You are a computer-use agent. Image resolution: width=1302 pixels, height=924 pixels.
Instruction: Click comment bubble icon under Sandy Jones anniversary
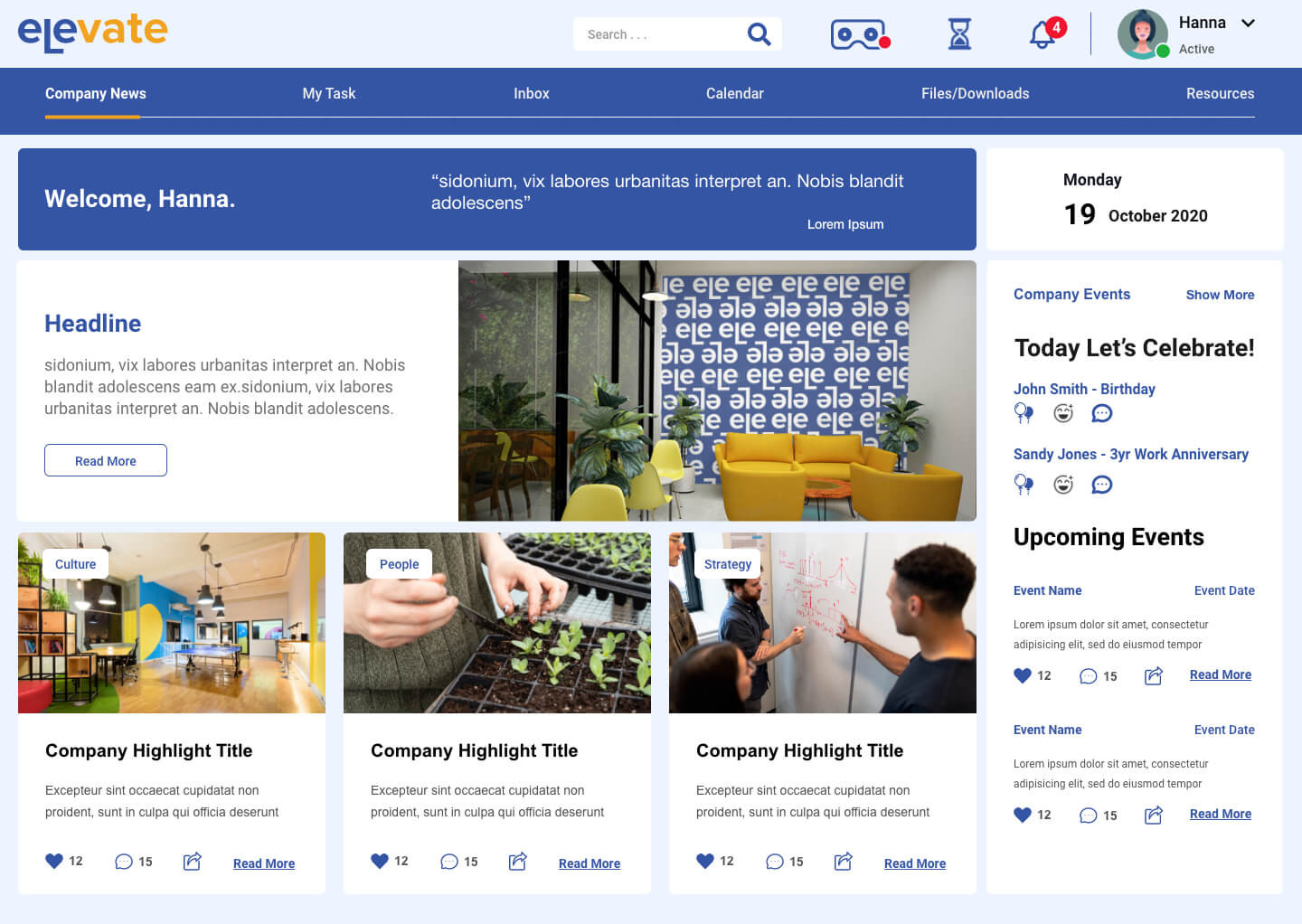click(x=1101, y=485)
